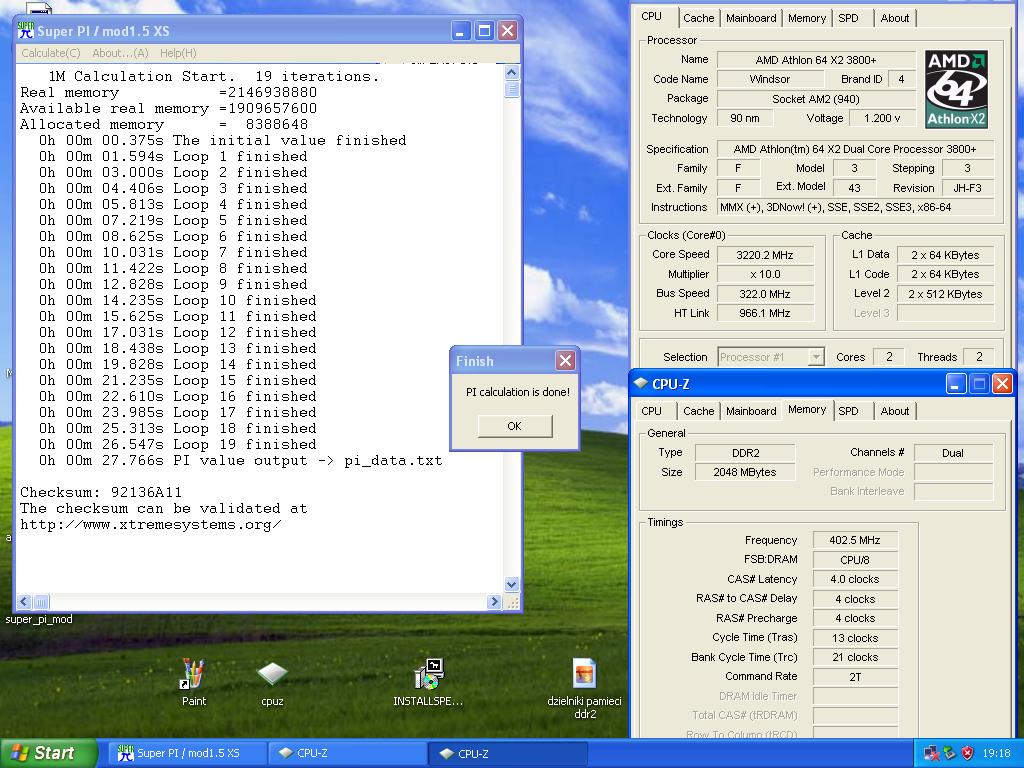This screenshot has width=1024, height=768.
Task: Click the Level 2 cache value 2 x 512 KBytes
Action: pos(945,294)
